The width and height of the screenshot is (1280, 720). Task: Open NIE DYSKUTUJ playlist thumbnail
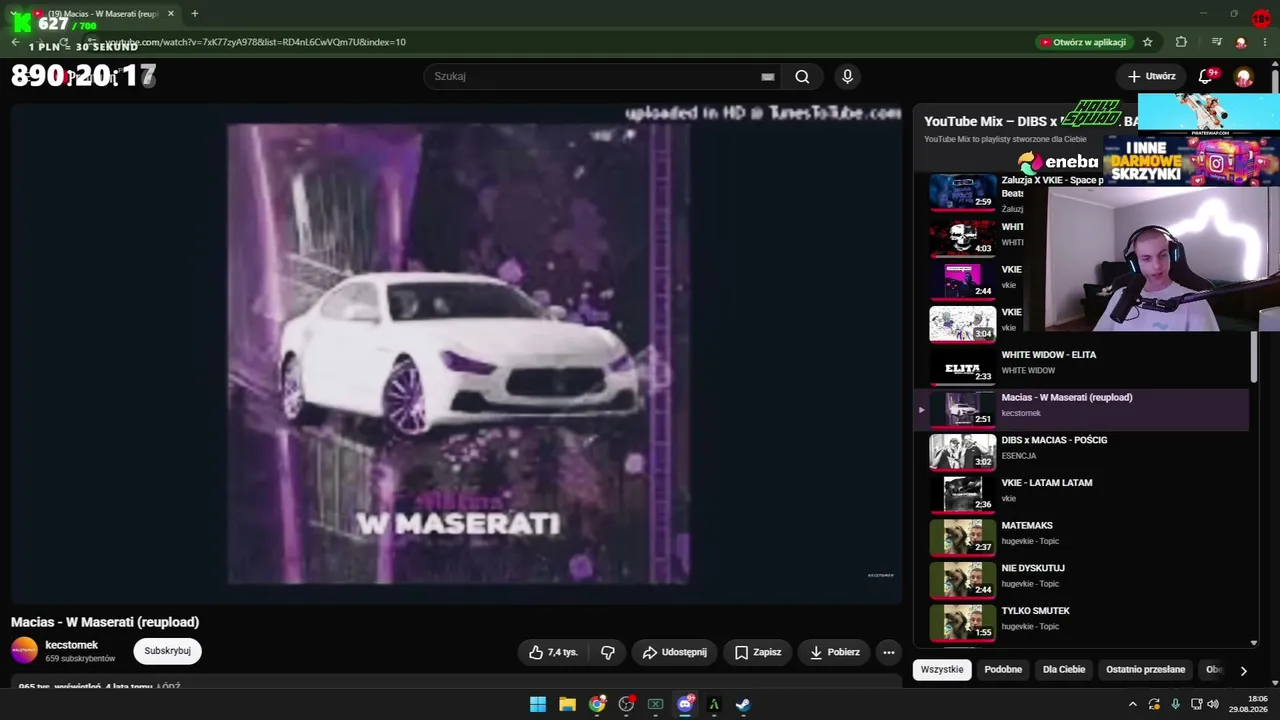pyautogui.click(x=963, y=580)
